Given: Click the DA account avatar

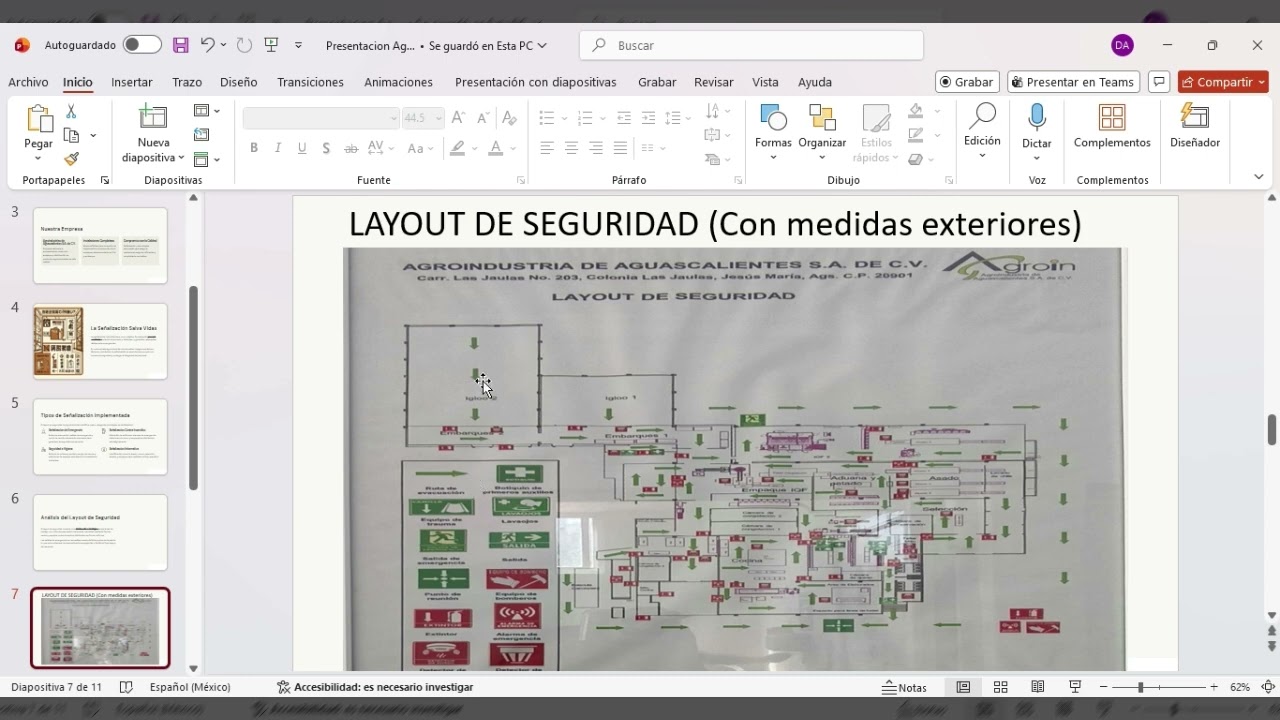Looking at the screenshot, I should coord(1122,45).
